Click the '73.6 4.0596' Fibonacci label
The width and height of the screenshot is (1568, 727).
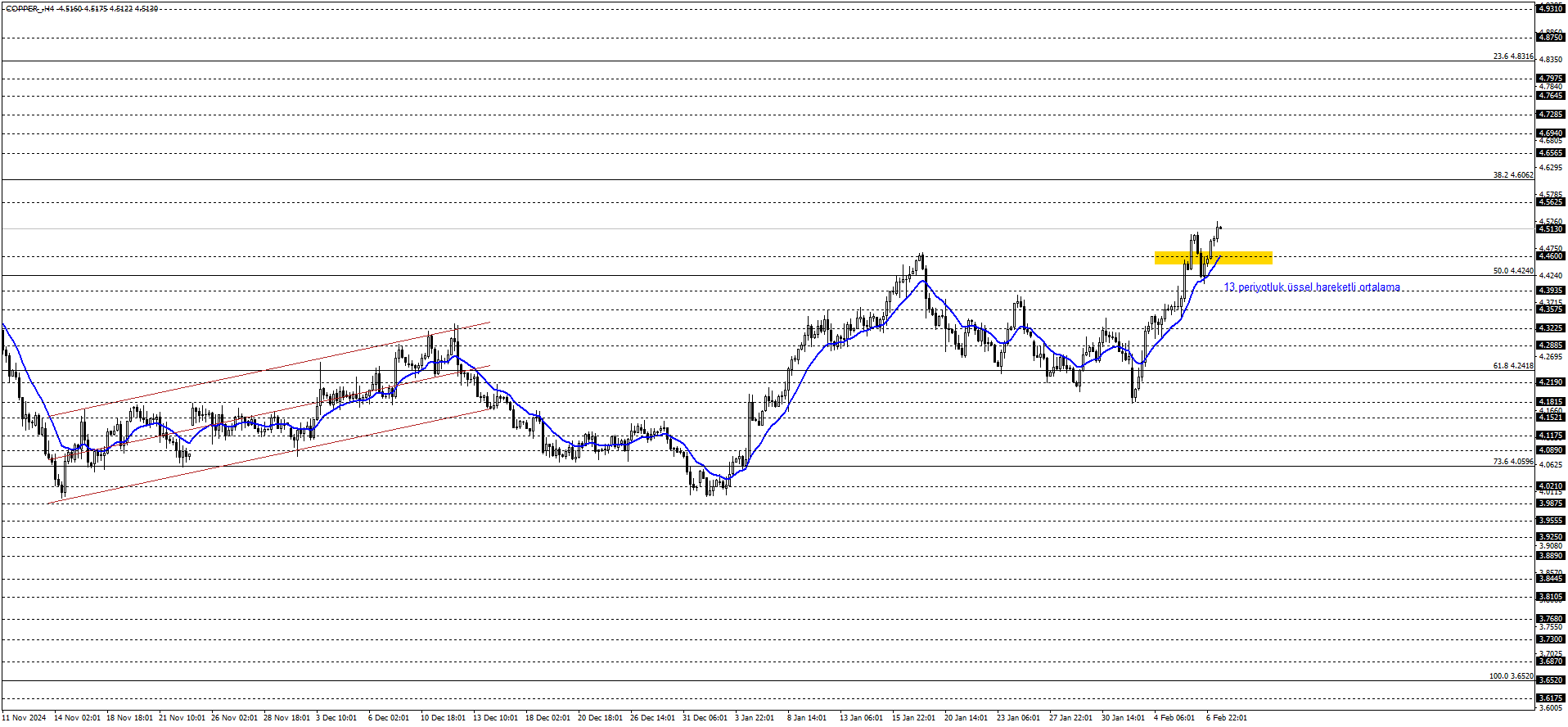click(1513, 462)
